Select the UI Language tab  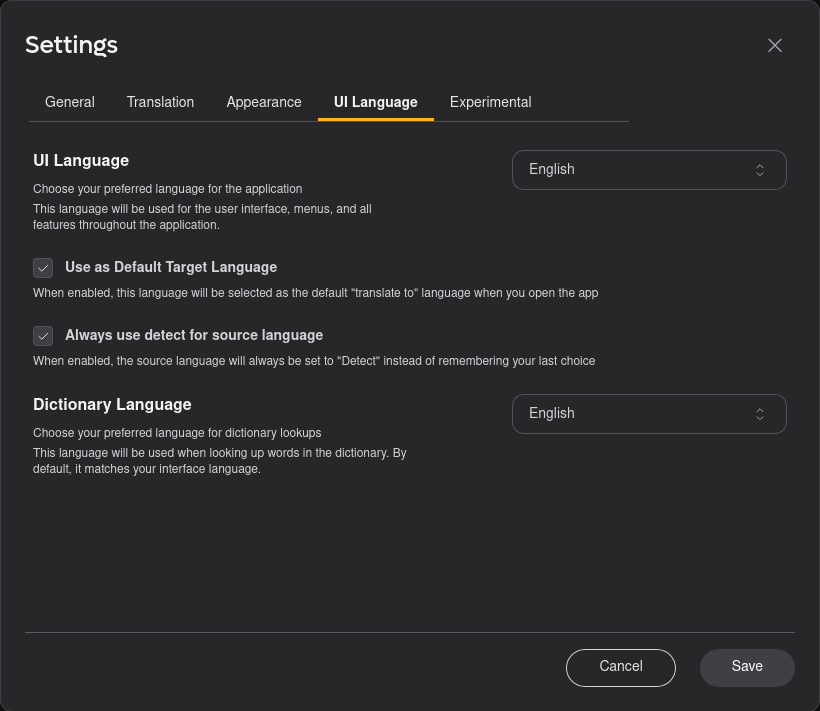[376, 102]
